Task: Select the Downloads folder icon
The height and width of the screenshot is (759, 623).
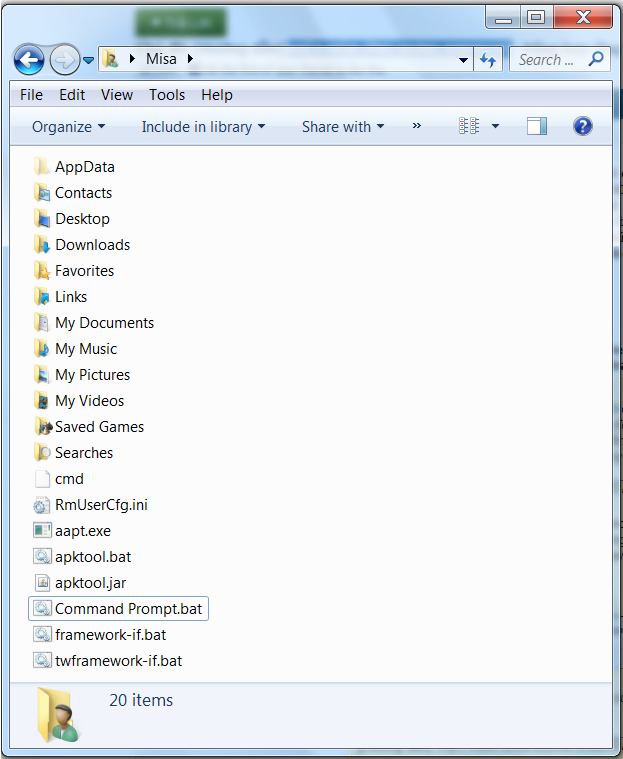Action: coord(42,245)
